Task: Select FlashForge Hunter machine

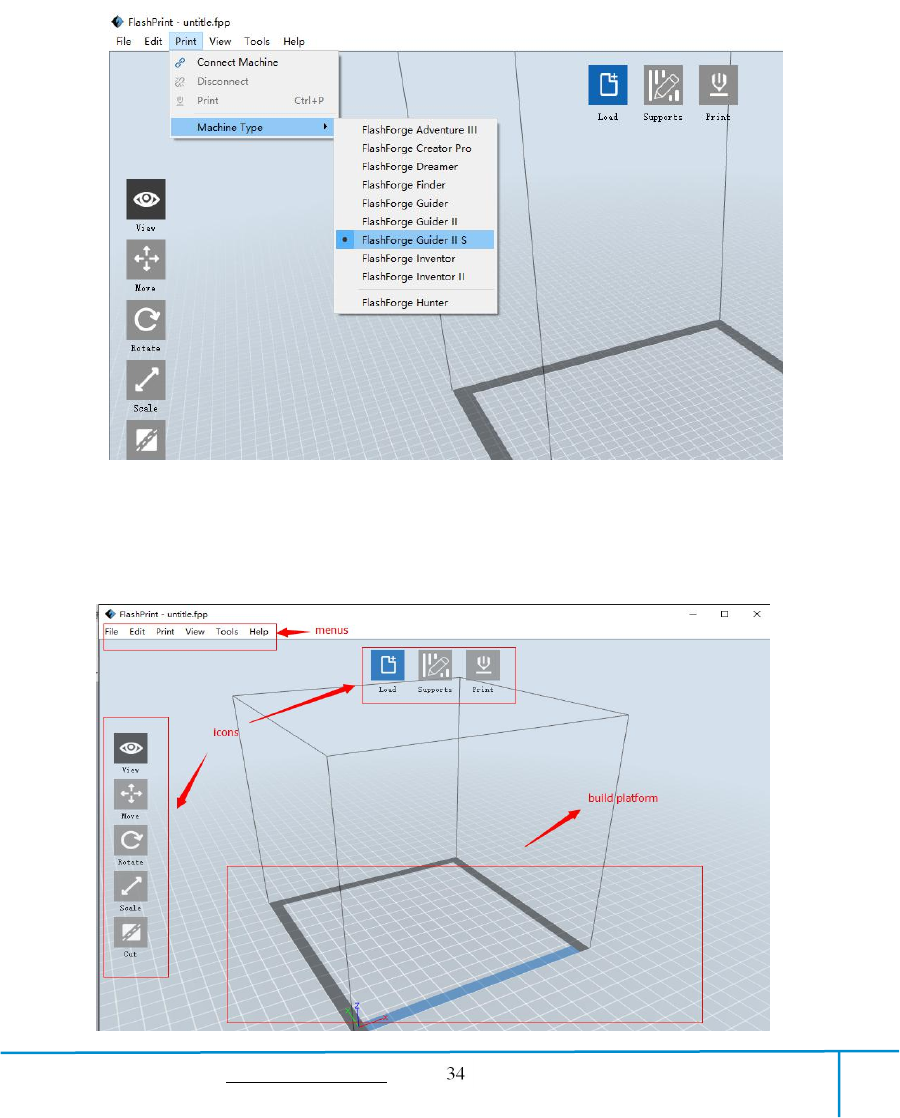Action: (415, 302)
